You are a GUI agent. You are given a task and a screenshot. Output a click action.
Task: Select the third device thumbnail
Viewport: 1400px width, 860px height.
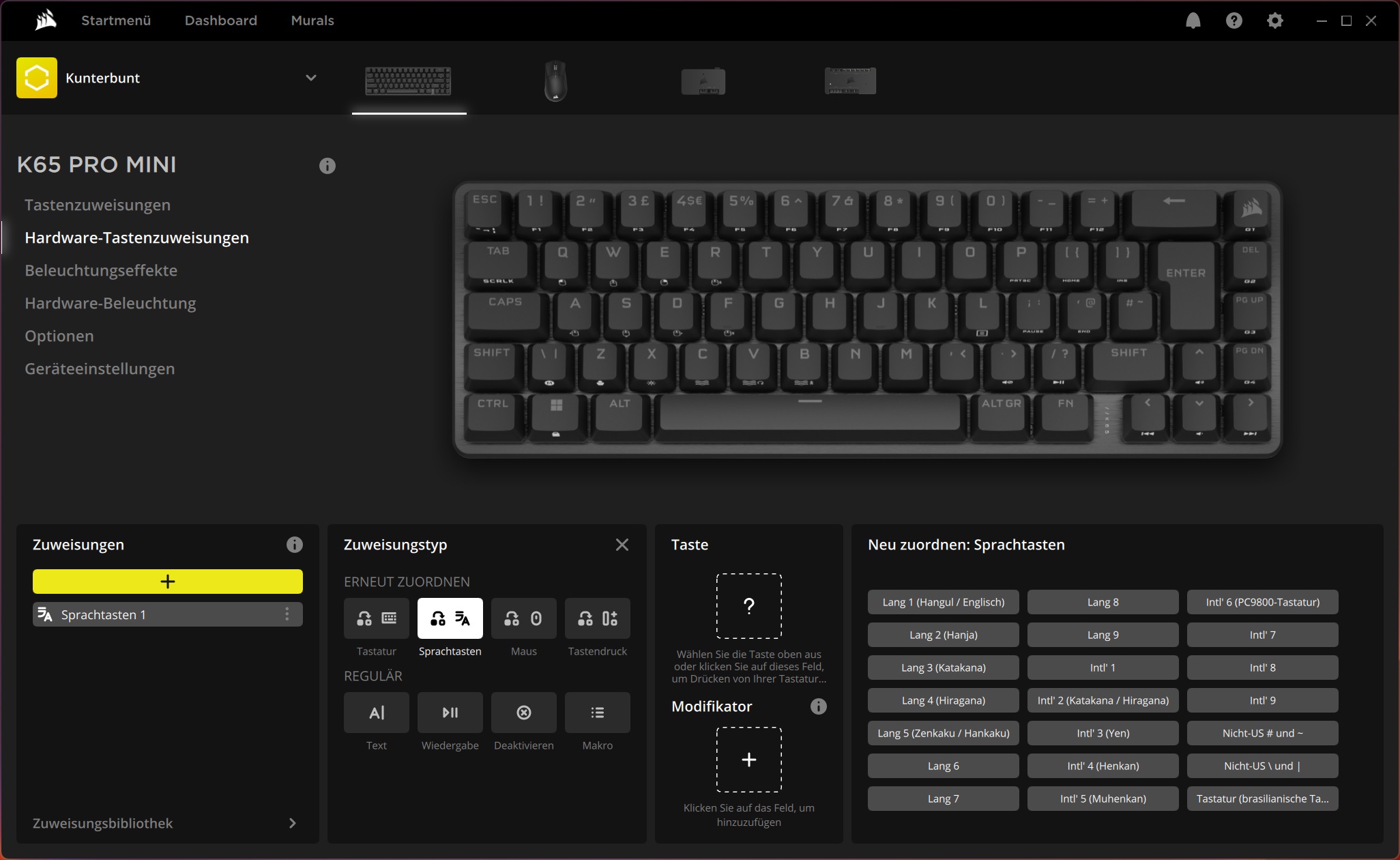tap(703, 81)
